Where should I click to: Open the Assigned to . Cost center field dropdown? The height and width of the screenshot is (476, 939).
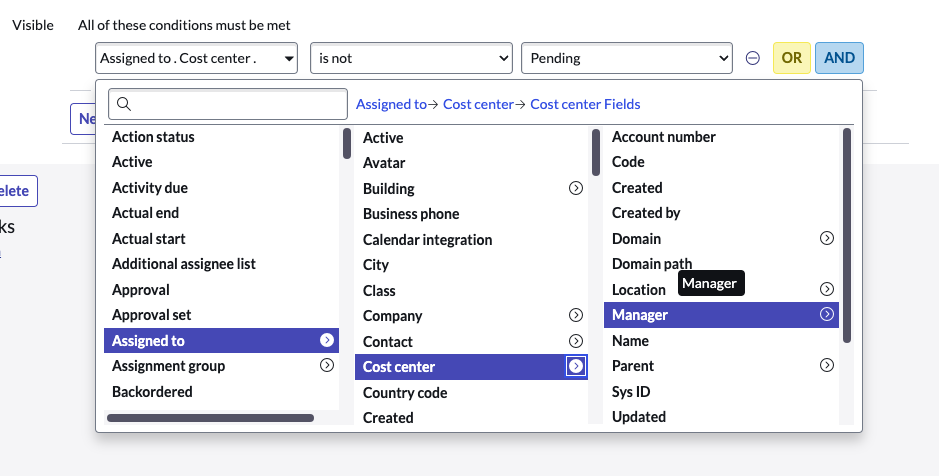click(x=197, y=58)
